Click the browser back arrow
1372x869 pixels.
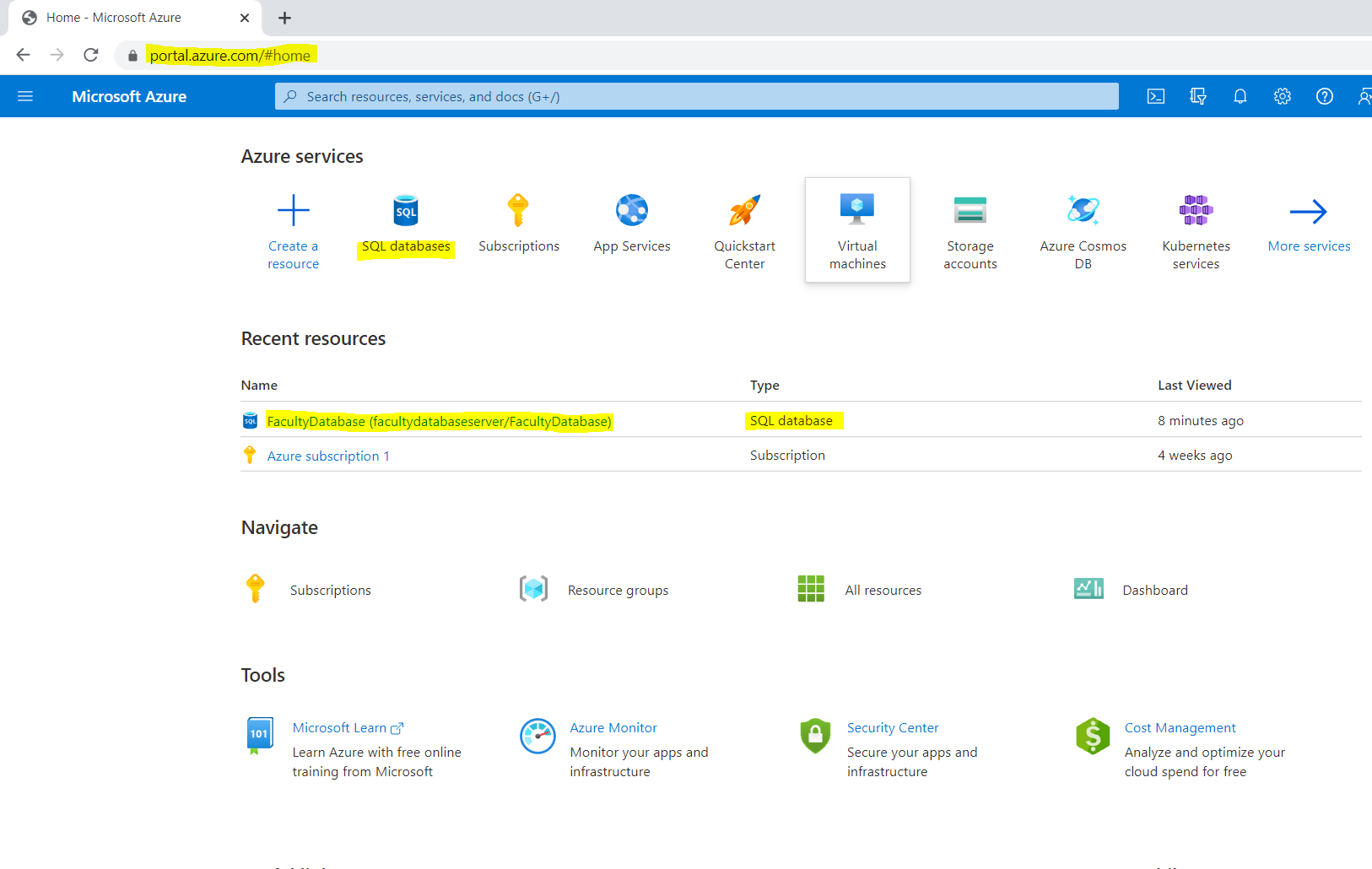[23, 55]
